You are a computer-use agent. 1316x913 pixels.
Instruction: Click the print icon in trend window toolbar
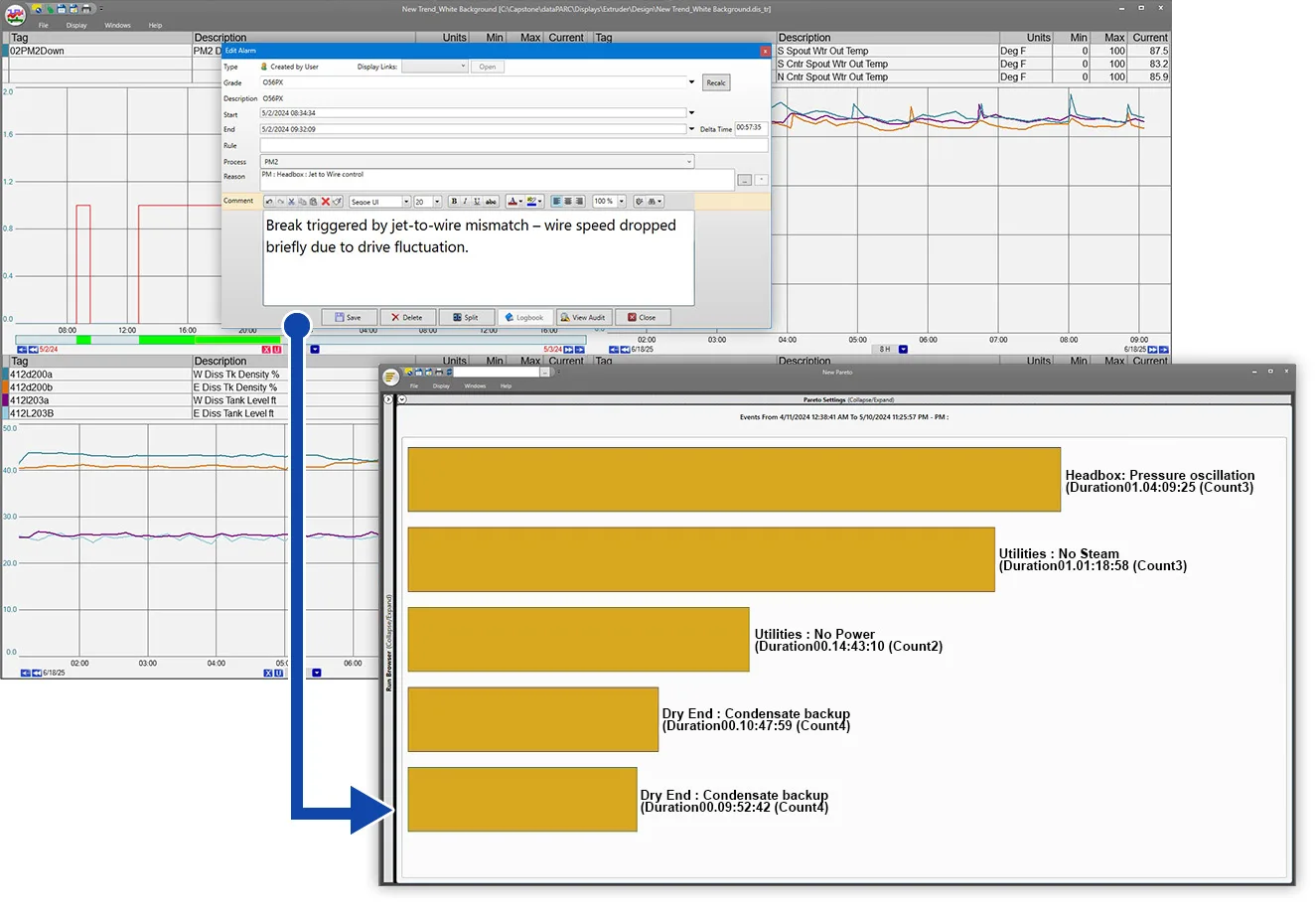click(86, 9)
